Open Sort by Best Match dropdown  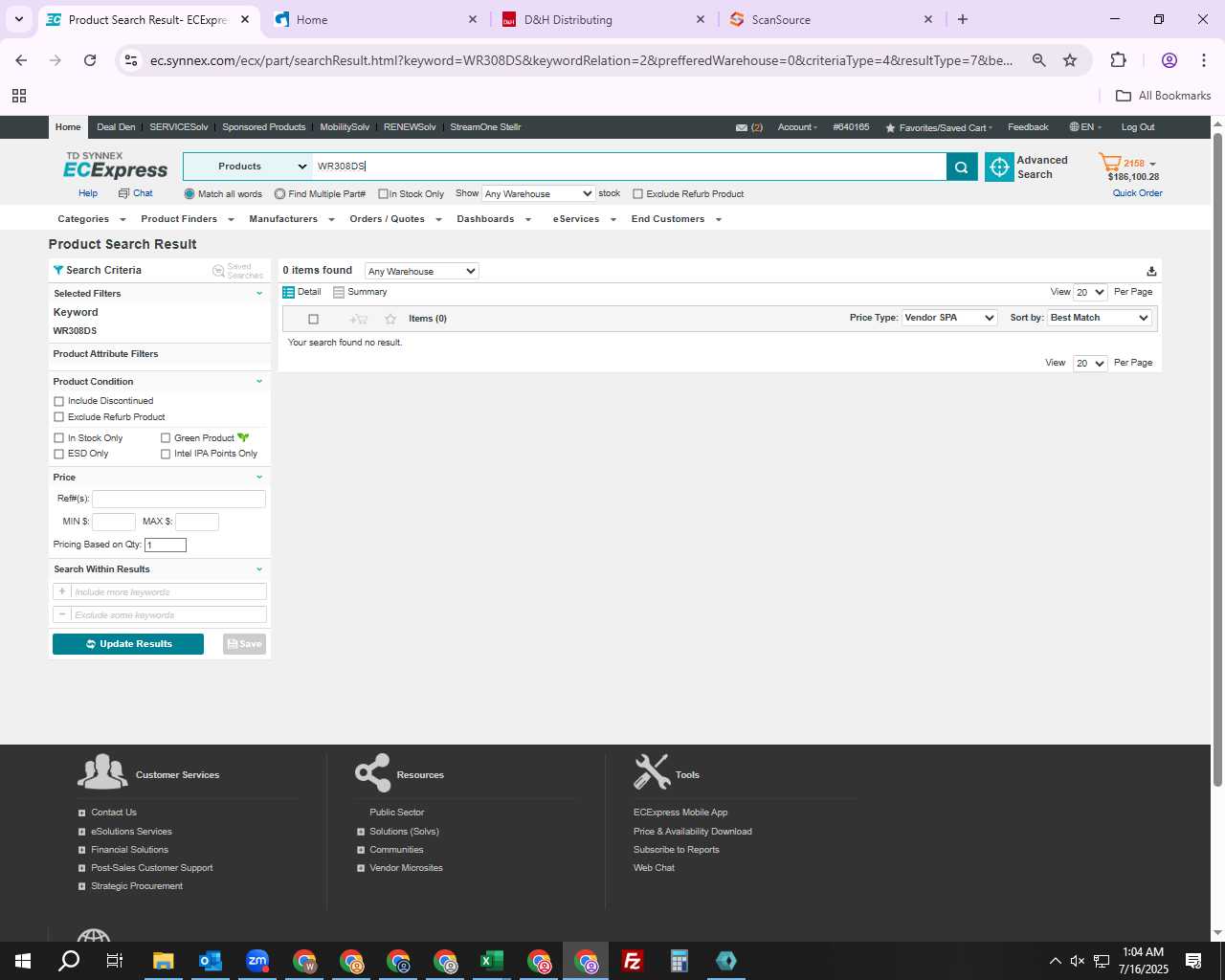[x=1100, y=318]
